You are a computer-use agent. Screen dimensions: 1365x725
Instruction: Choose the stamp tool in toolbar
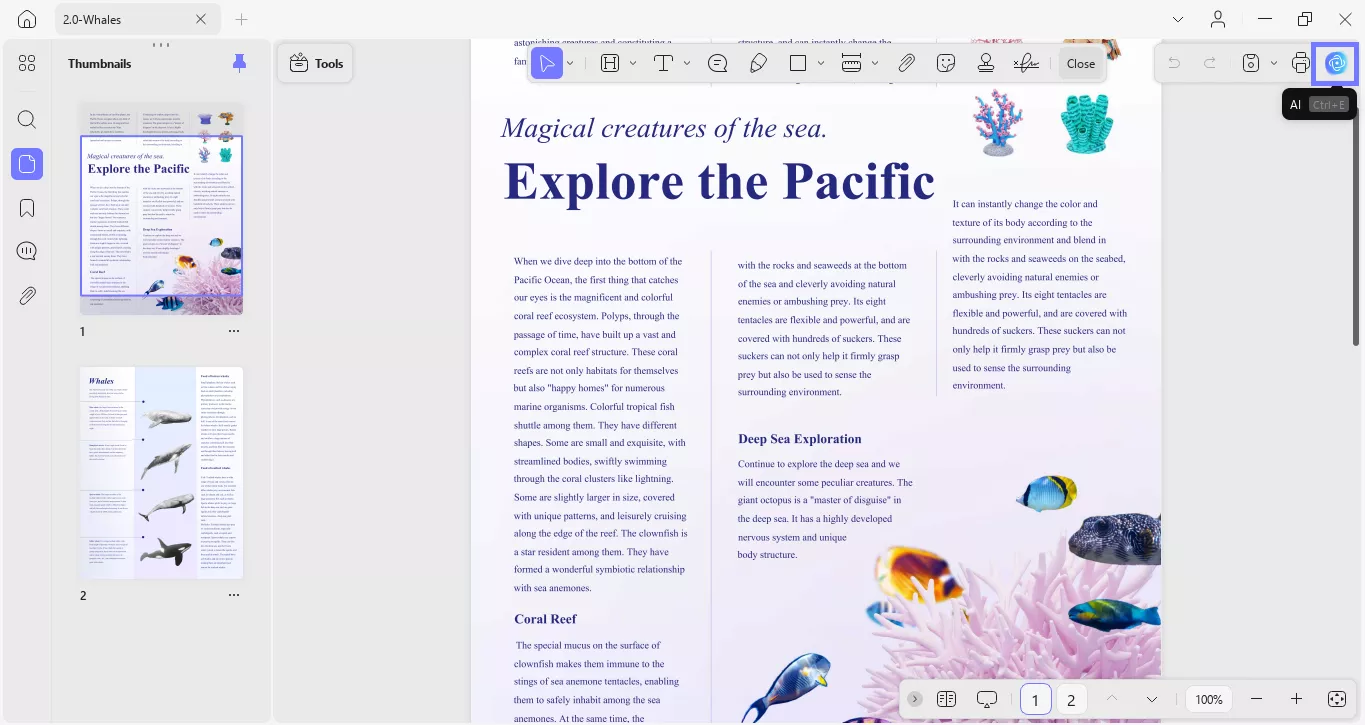pyautogui.click(x=985, y=63)
